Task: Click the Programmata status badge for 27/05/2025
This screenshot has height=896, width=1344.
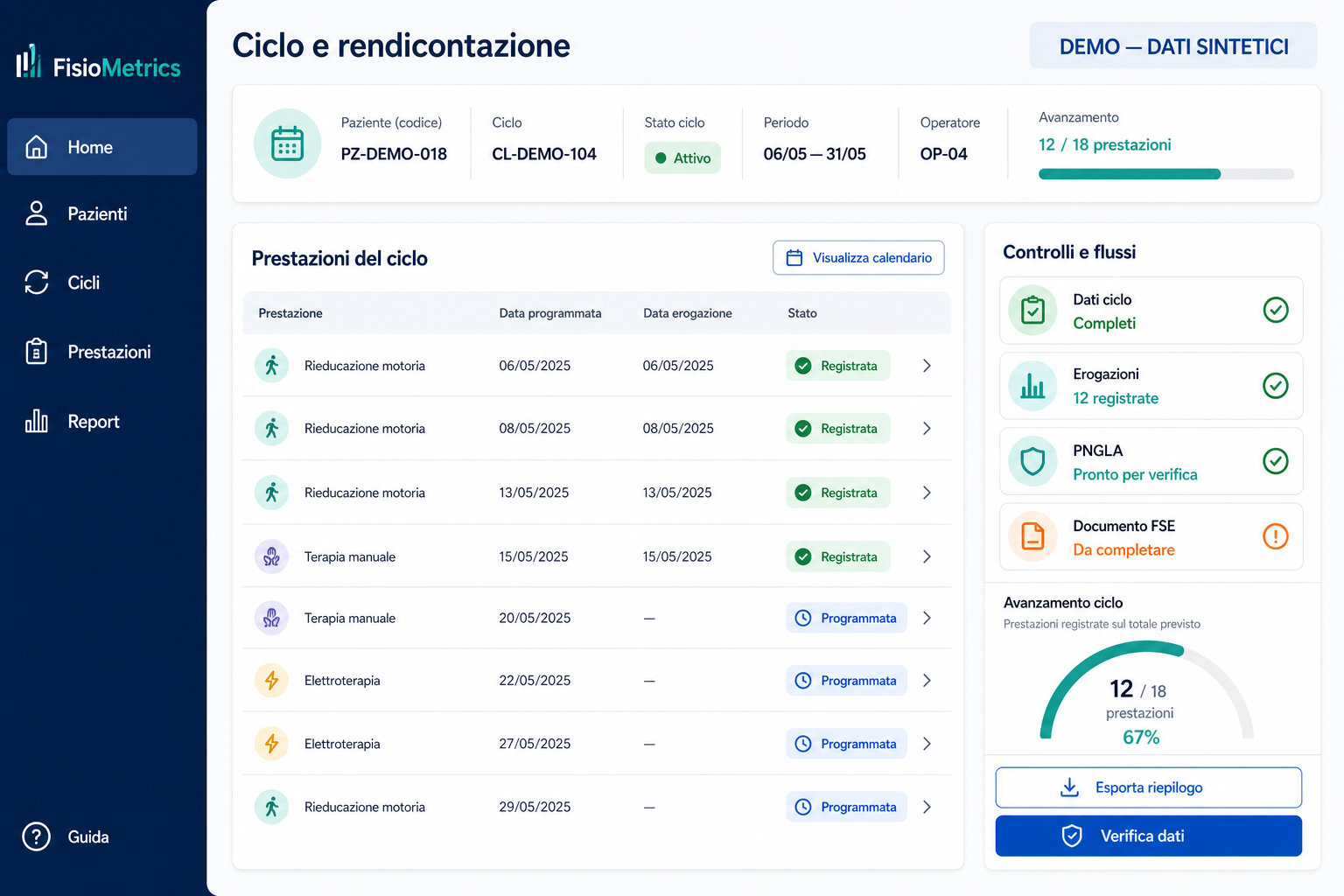Action: 846,744
